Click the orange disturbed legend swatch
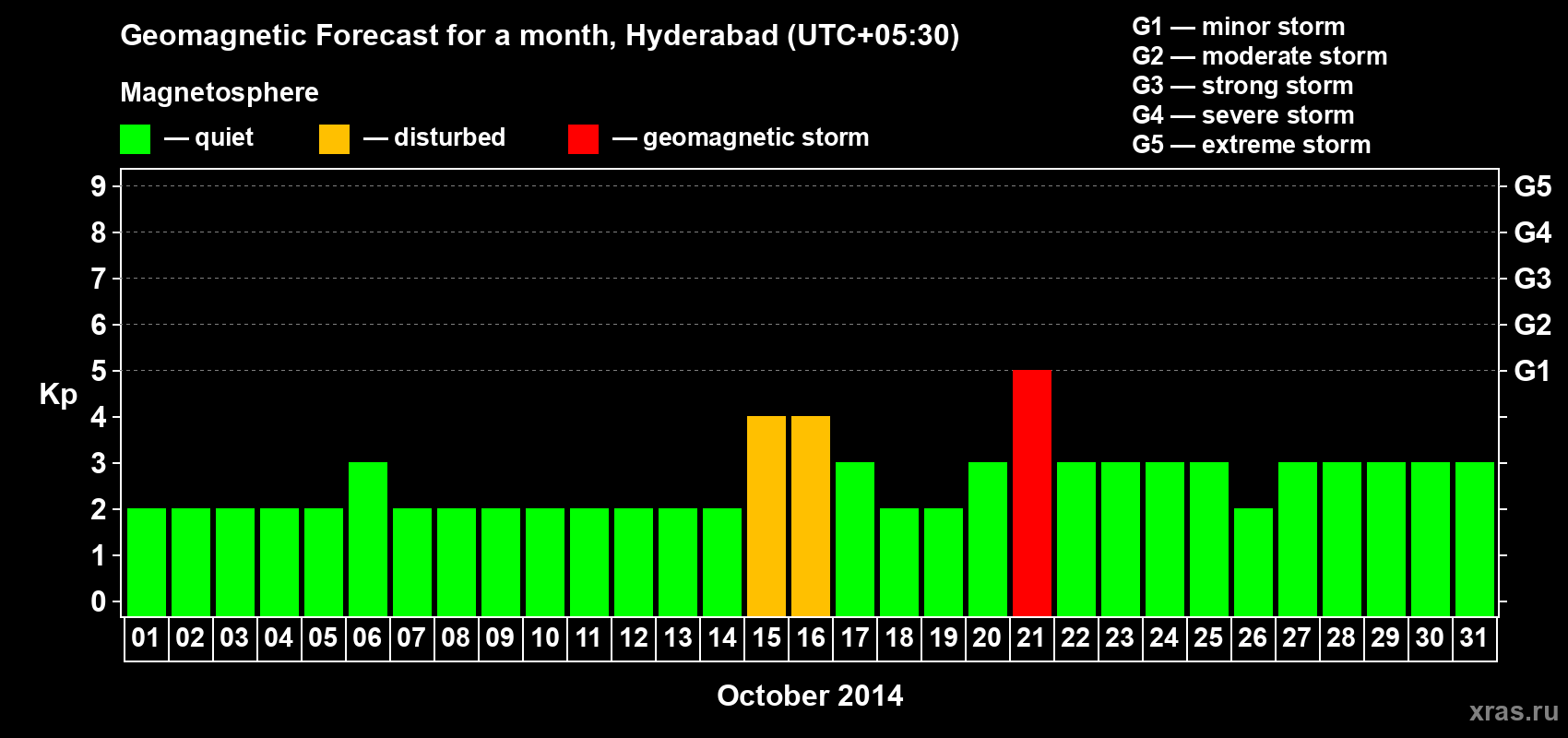 click(334, 139)
